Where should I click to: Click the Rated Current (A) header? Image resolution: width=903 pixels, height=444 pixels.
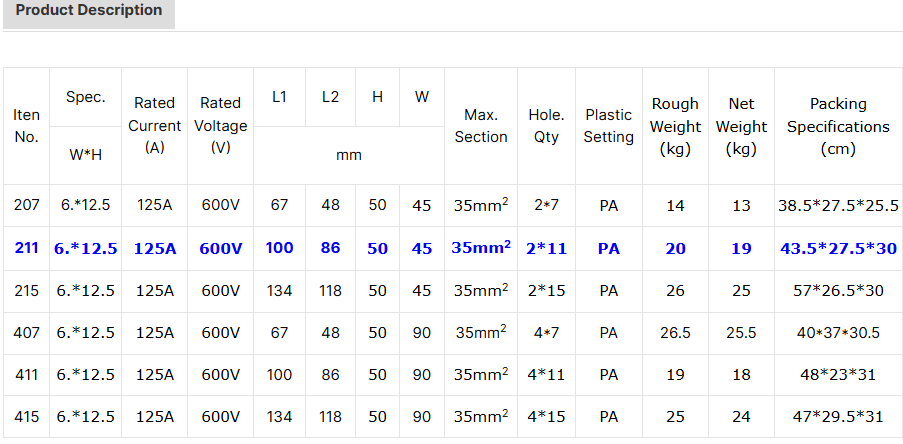[154, 125]
